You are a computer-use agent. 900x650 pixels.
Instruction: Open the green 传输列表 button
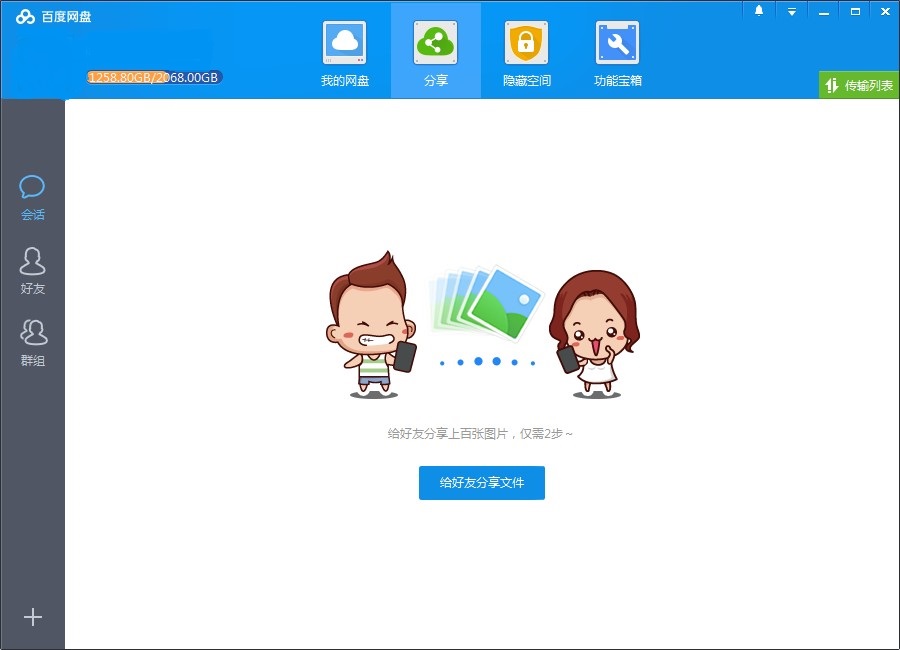click(858, 84)
